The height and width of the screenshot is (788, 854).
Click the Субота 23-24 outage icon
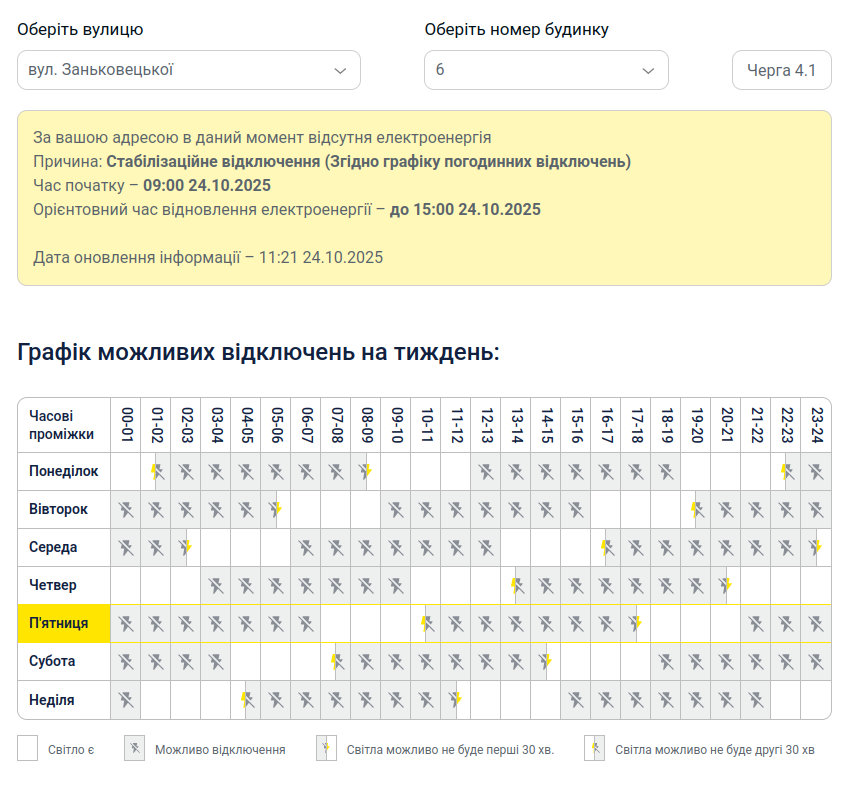(x=816, y=662)
